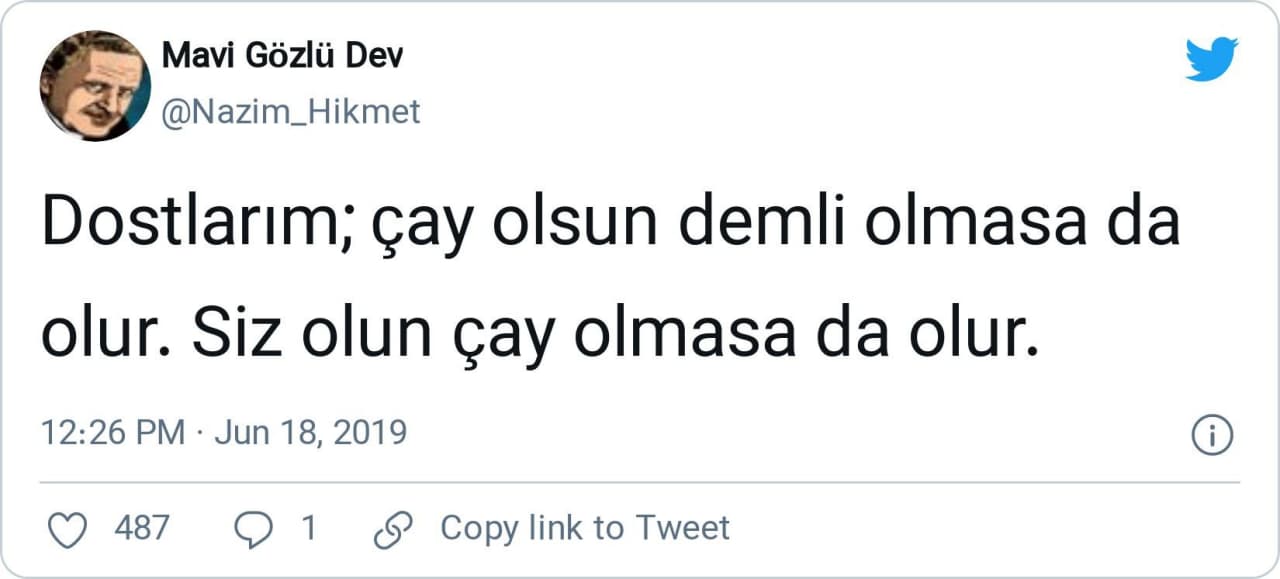Click the 12:26 PM timestamp

click(112, 434)
